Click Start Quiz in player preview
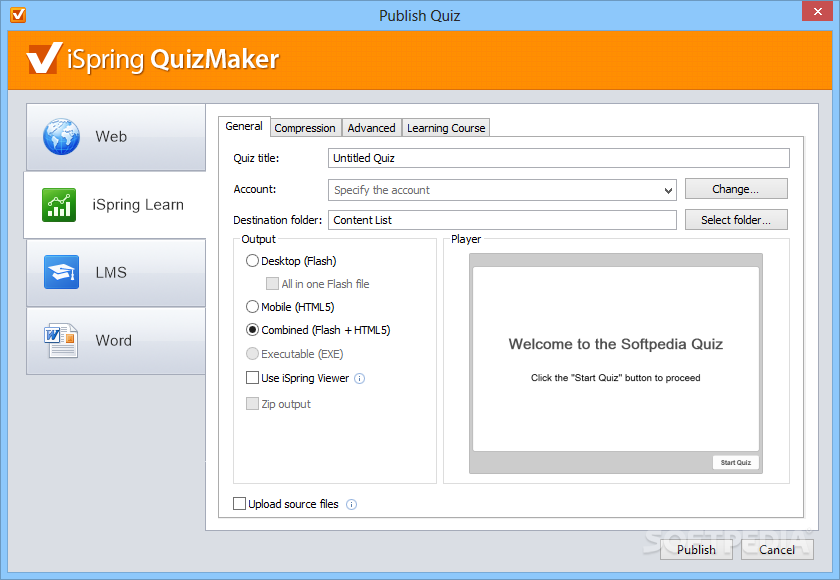Viewport: 840px width, 580px height. 736,463
